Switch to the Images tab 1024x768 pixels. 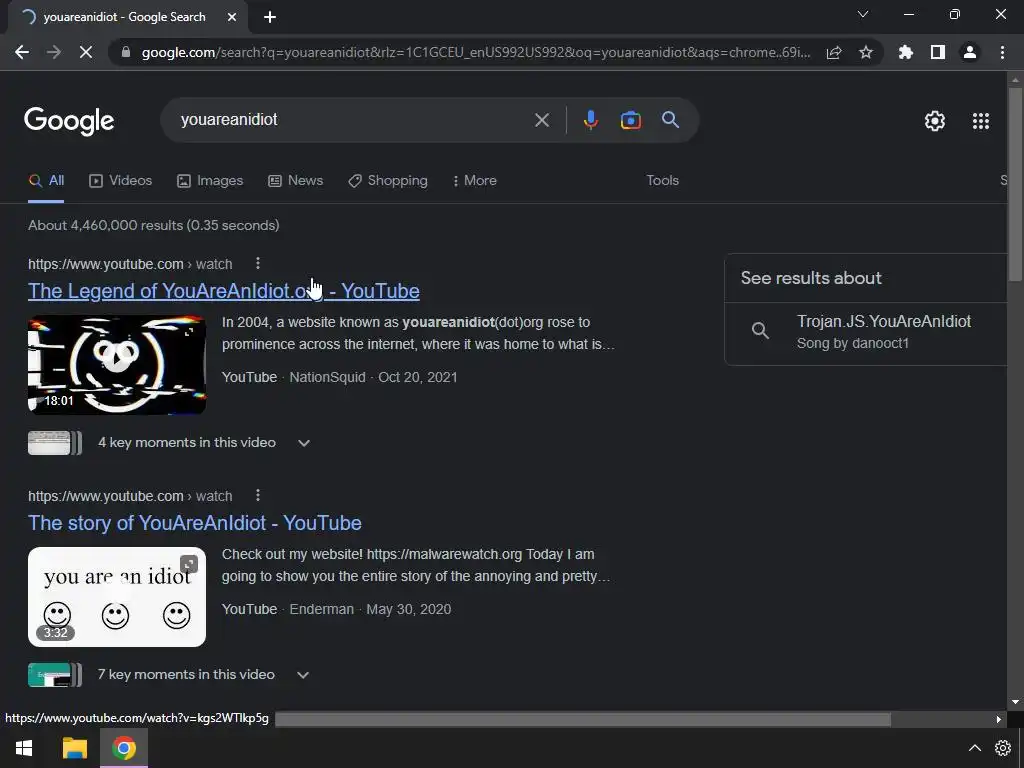coord(210,181)
